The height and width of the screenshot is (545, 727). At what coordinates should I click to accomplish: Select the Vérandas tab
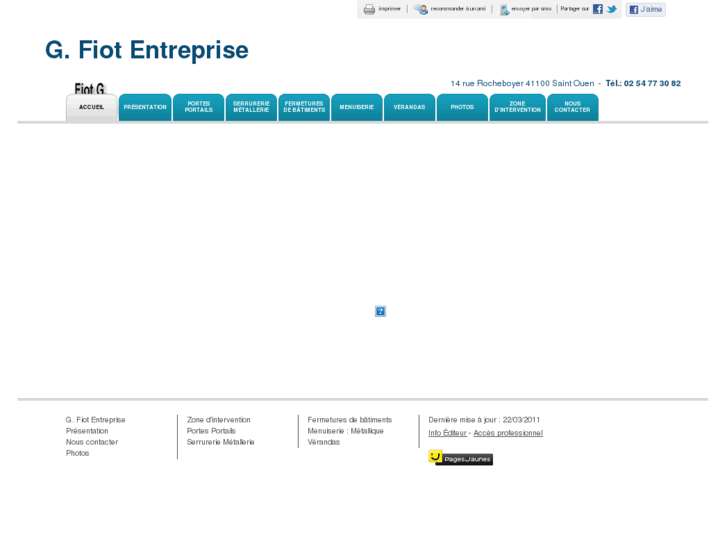(x=409, y=108)
